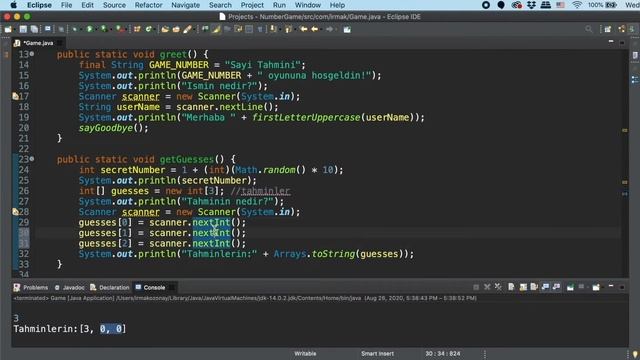The height and width of the screenshot is (360, 640).
Task: Click the New wizard toolbar icon
Action: (8, 29)
